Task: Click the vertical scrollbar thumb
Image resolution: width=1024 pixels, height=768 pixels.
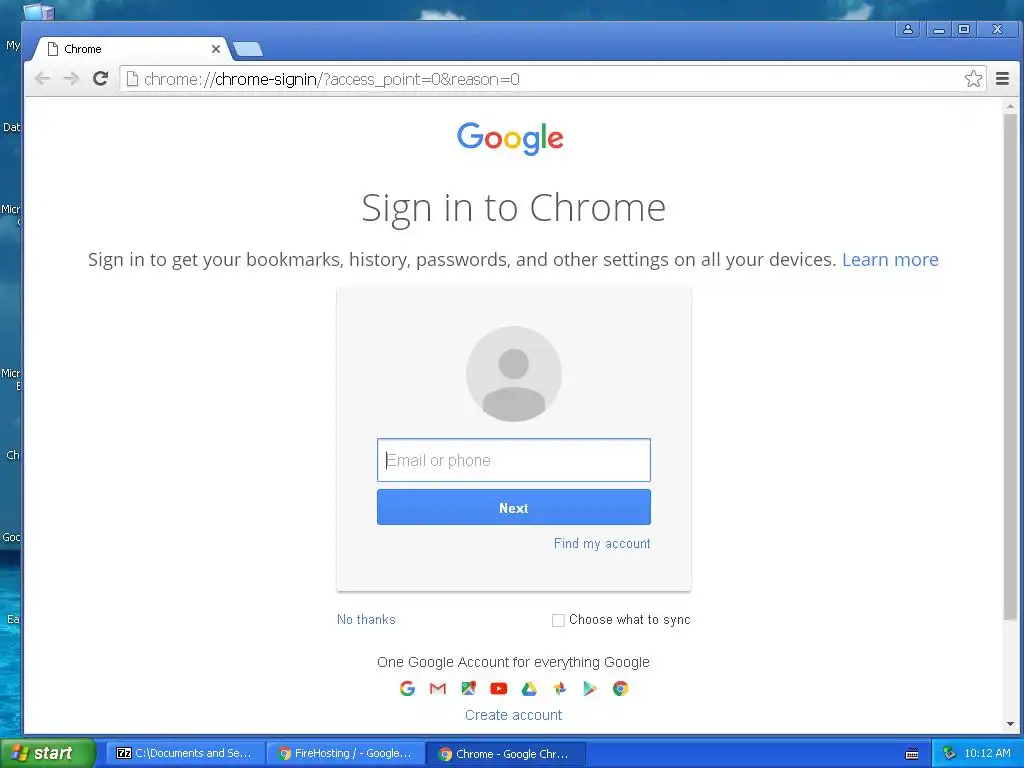Action: point(1010,366)
